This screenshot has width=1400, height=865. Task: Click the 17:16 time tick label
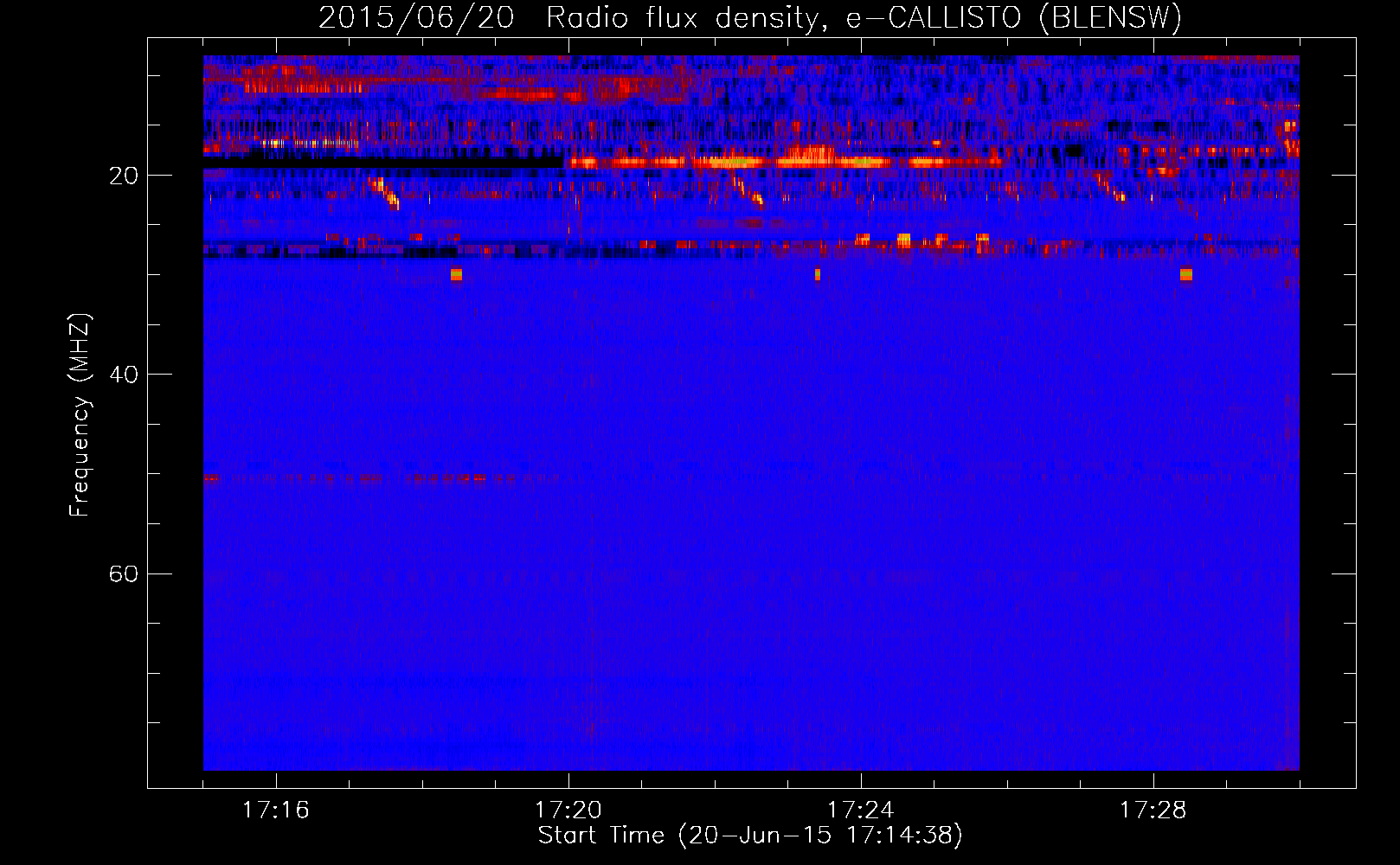pyautogui.click(x=276, y=811)
